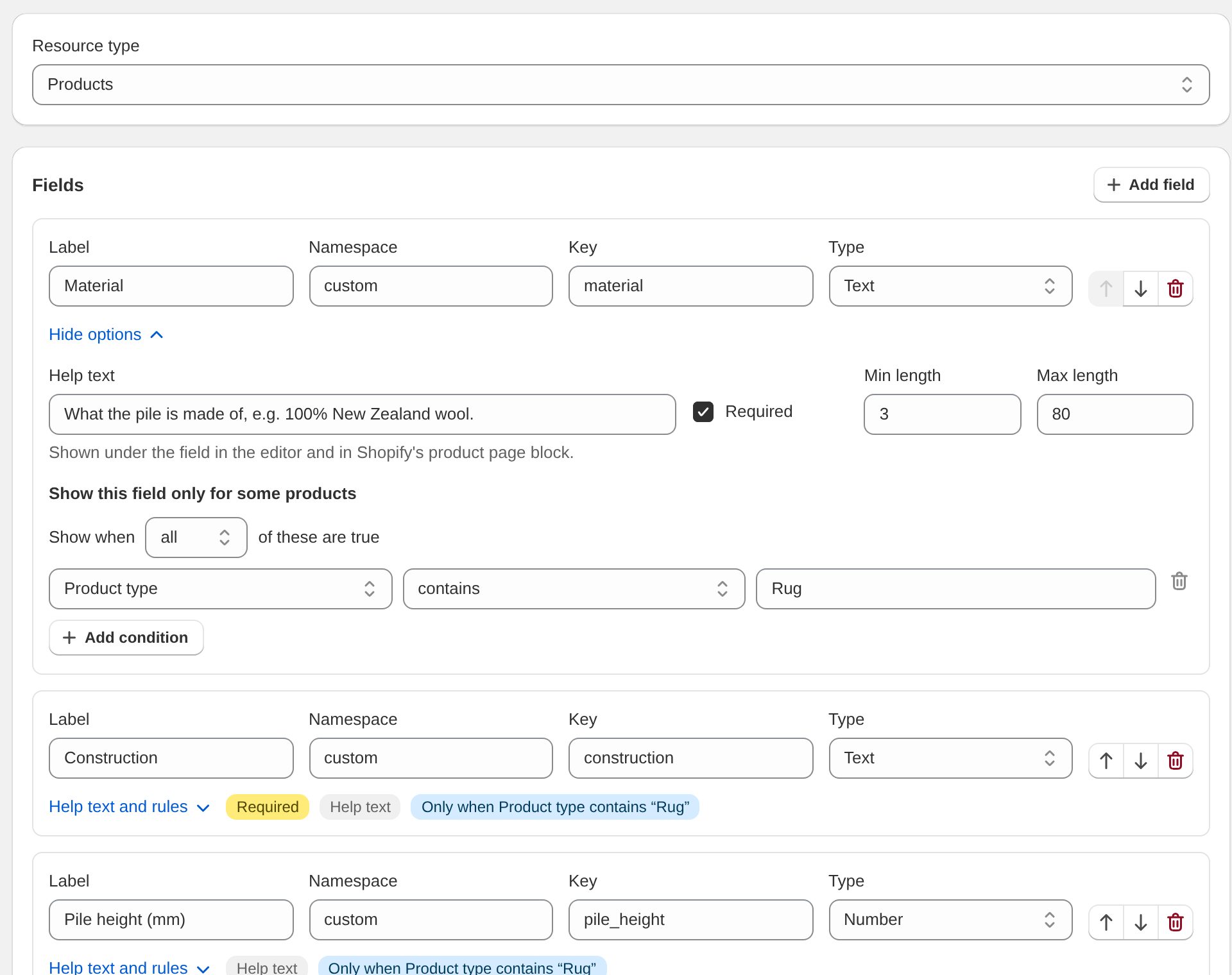The image size is (1232, 975).
Task: Focus the Construction label input
Action: (x=171, y=758)
